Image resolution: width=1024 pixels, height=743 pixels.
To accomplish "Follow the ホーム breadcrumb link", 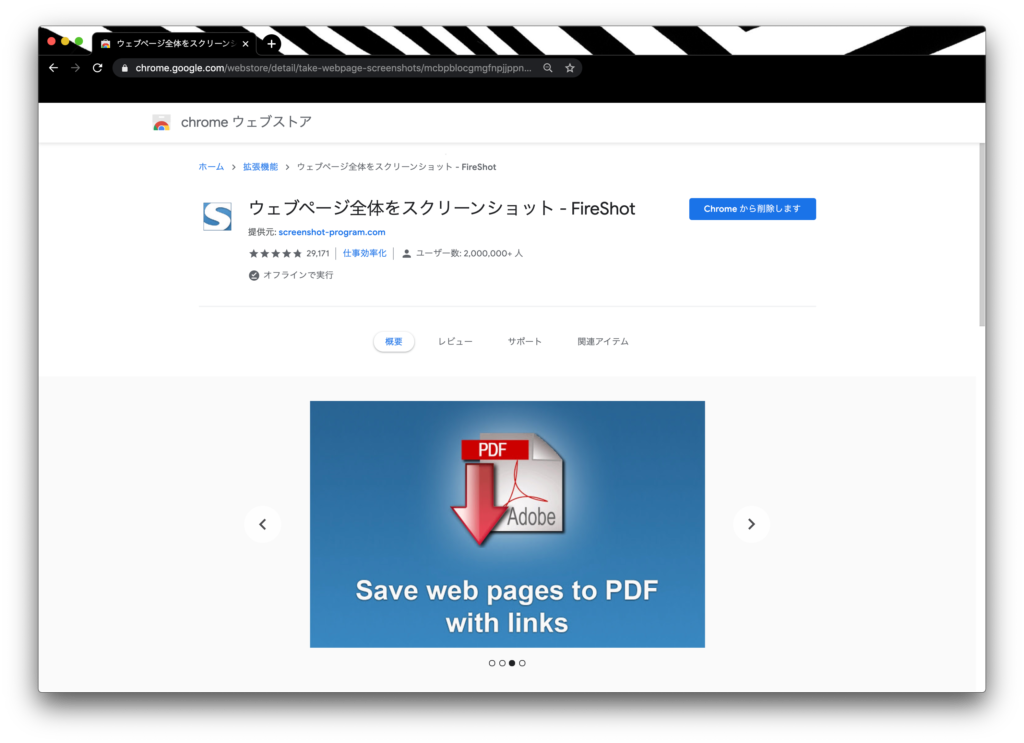I will (211, 167).
